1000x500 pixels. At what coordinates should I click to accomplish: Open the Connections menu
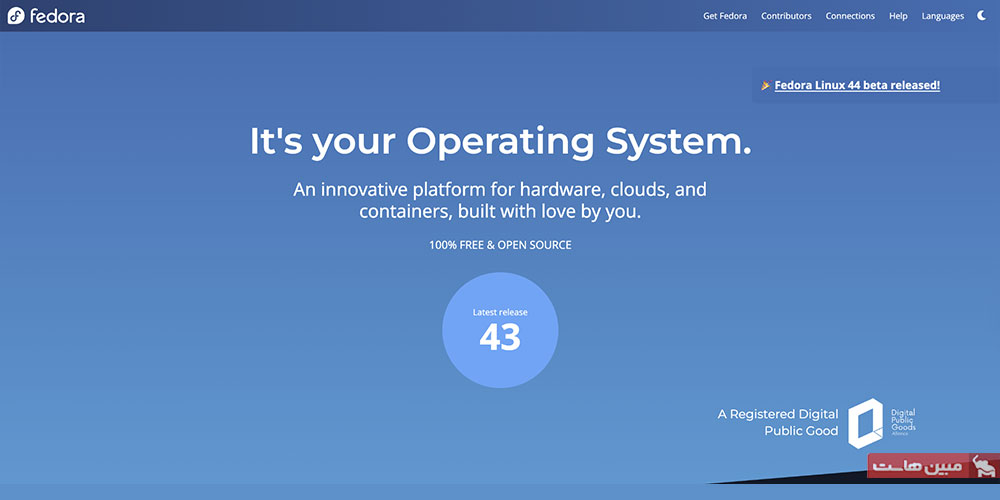tap(850, 16)
